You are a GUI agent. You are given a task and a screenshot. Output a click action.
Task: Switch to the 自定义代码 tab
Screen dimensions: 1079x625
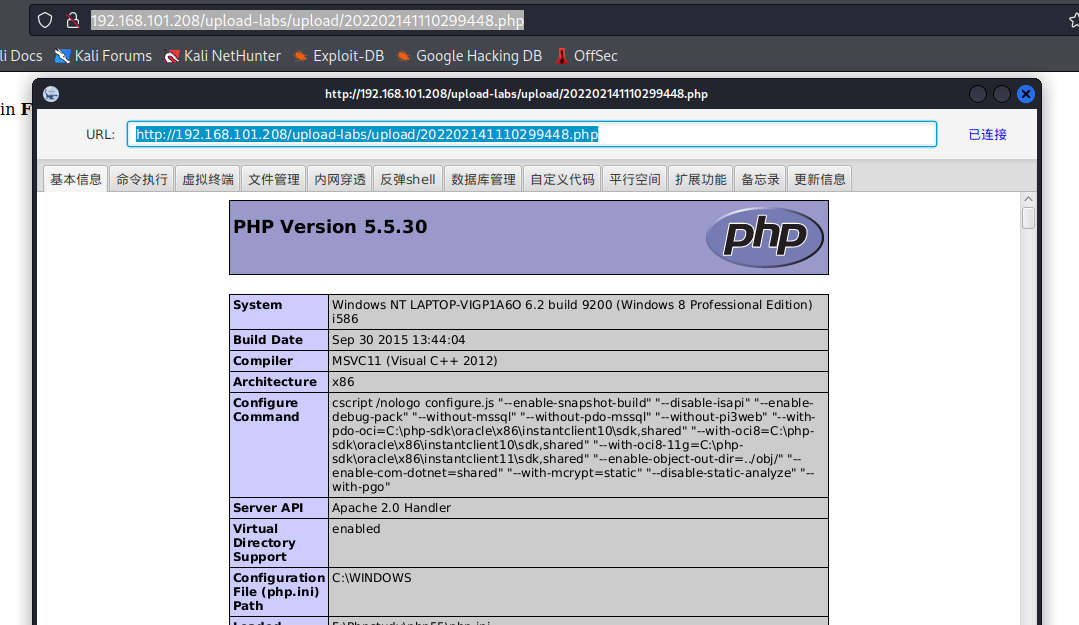coord(562,180)
